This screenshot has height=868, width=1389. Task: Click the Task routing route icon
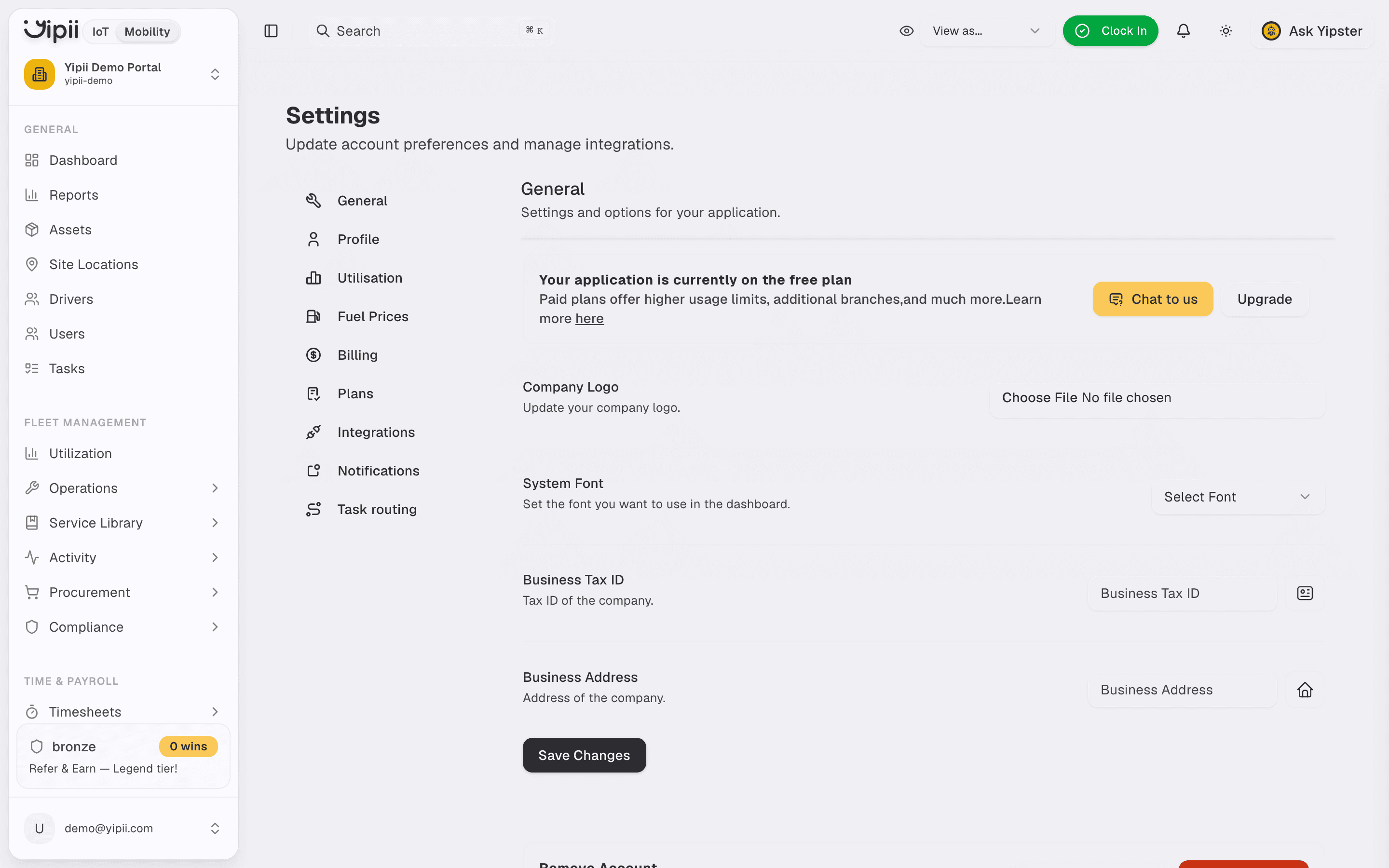click(313, 509)
